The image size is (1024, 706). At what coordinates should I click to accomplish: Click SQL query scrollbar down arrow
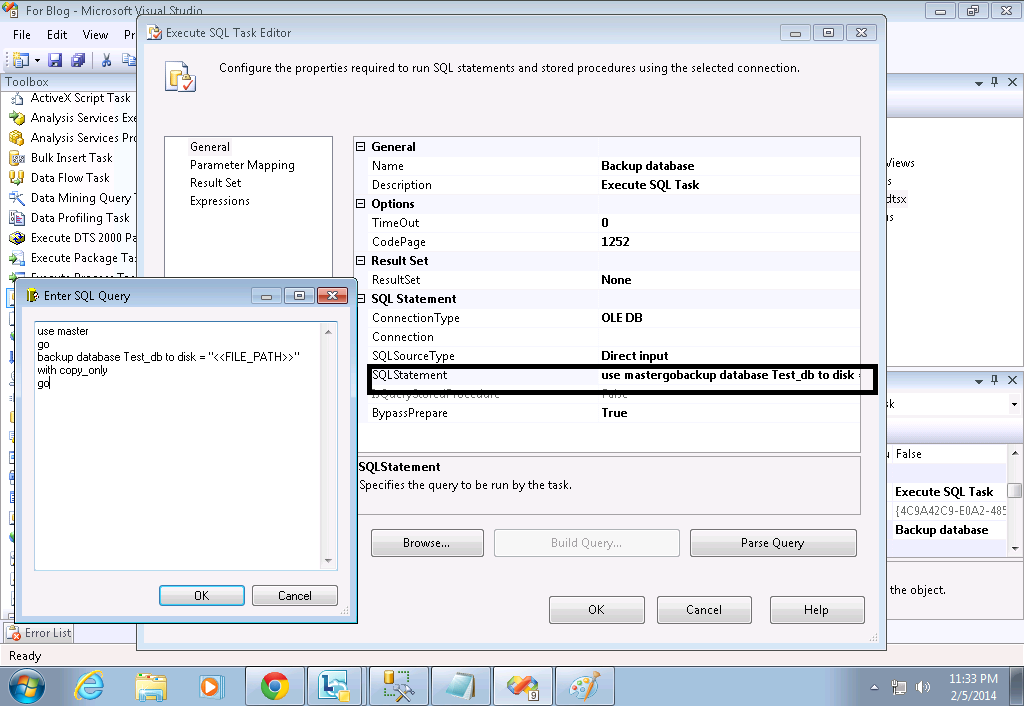[x=328, y=560]
